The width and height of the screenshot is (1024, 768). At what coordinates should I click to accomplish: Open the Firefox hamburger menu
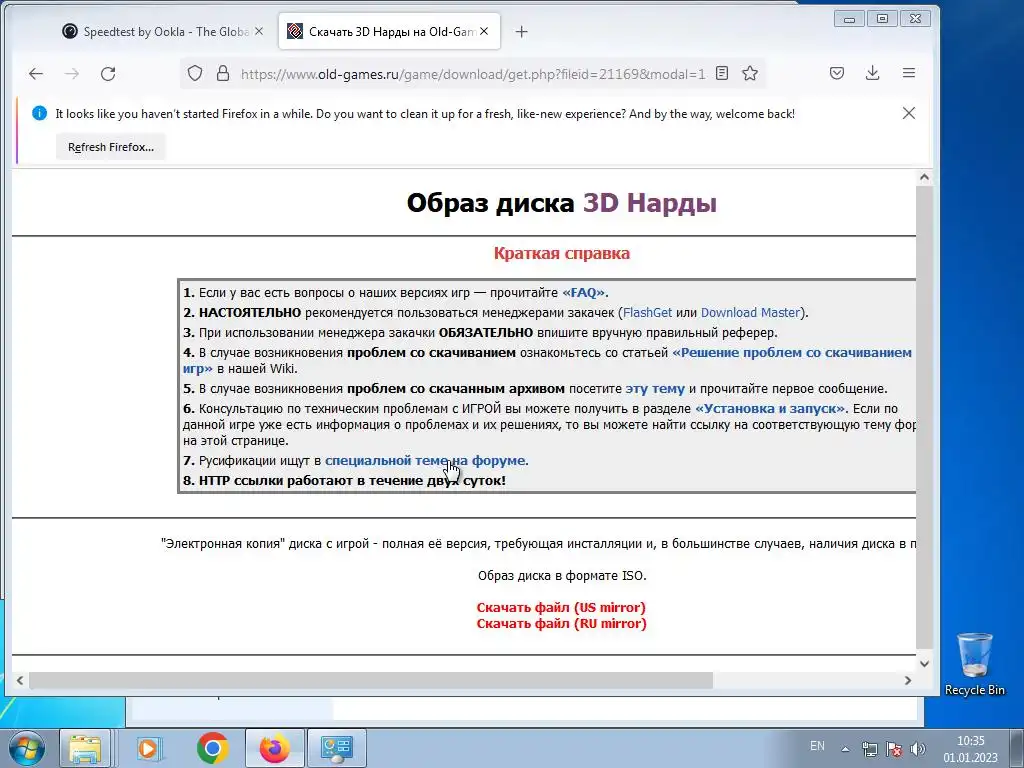[908, 73]
